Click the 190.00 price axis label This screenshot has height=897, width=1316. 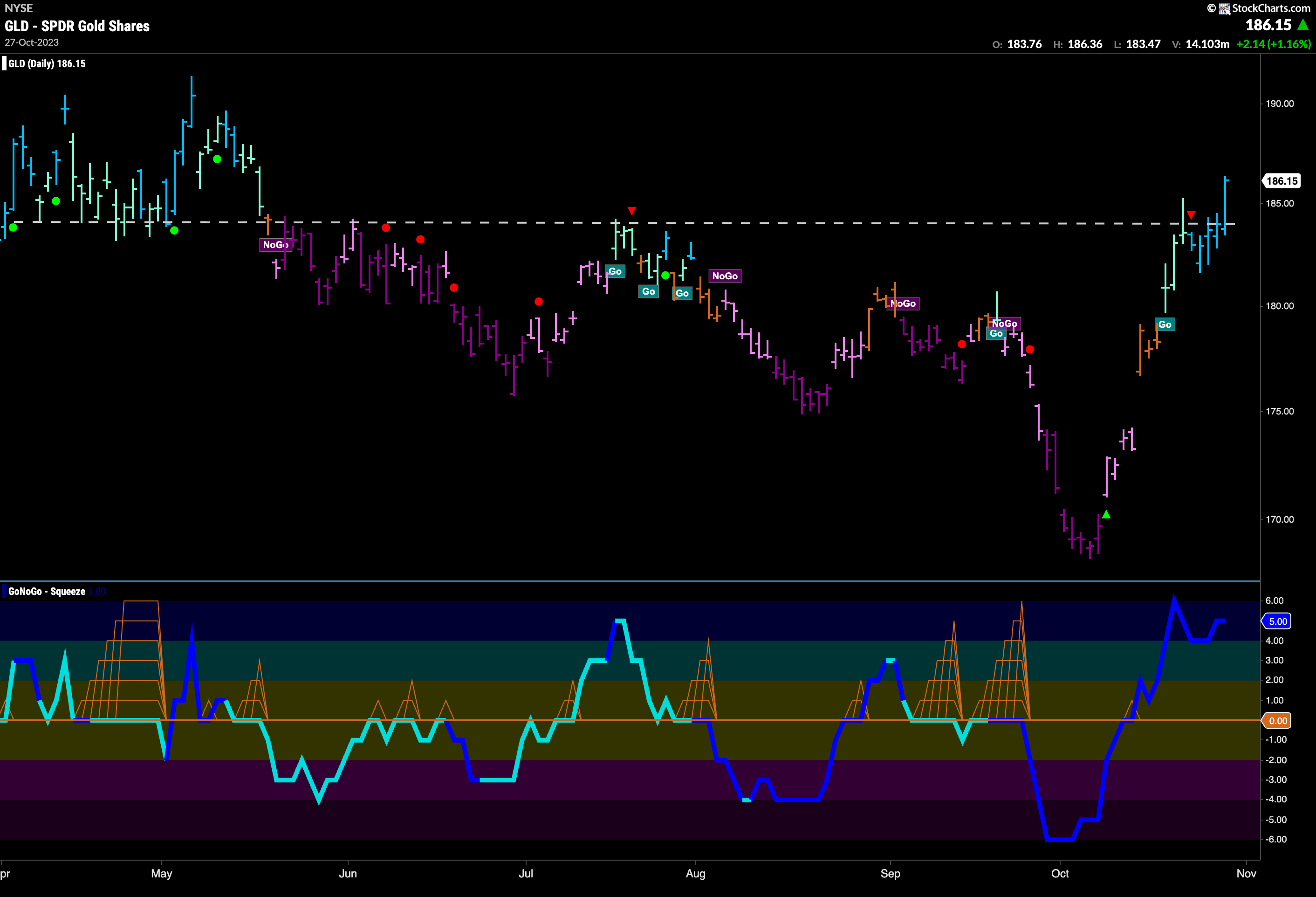pos(1280,103)
